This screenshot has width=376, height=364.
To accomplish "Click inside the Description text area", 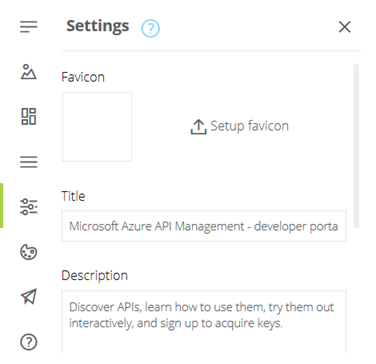I will tap(204, 321).
